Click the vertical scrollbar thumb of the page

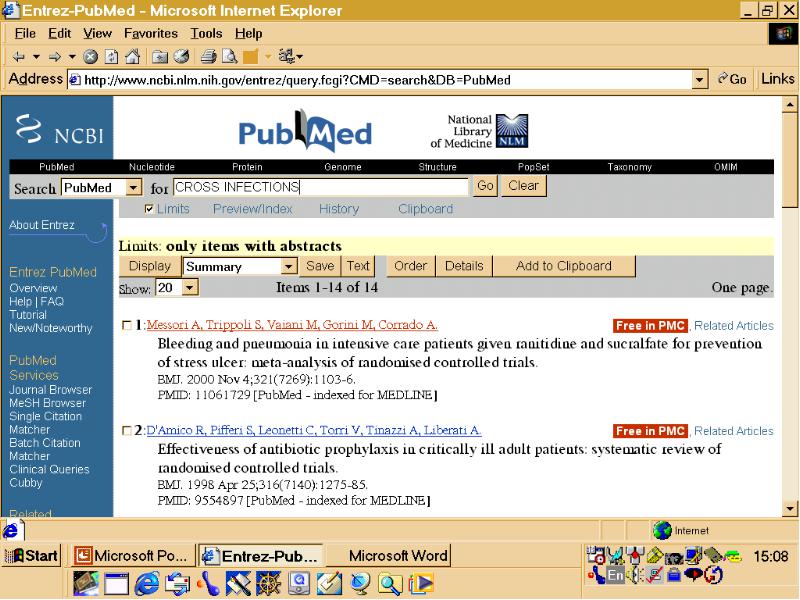tap(790, 160)
